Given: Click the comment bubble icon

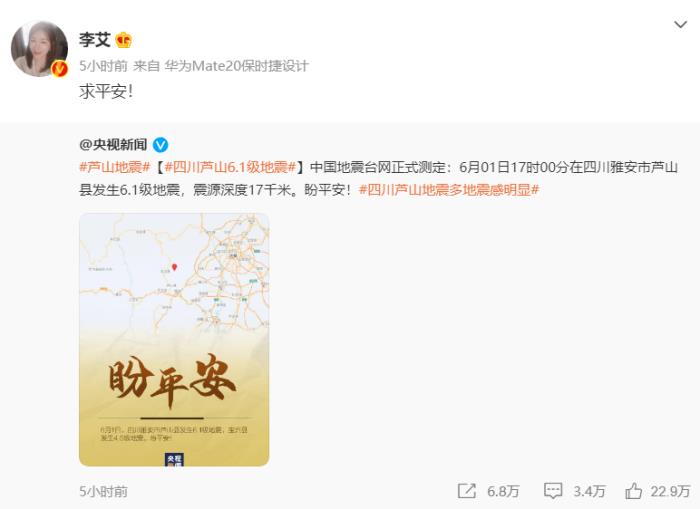Looking at the screenshot, I should 553,491.
